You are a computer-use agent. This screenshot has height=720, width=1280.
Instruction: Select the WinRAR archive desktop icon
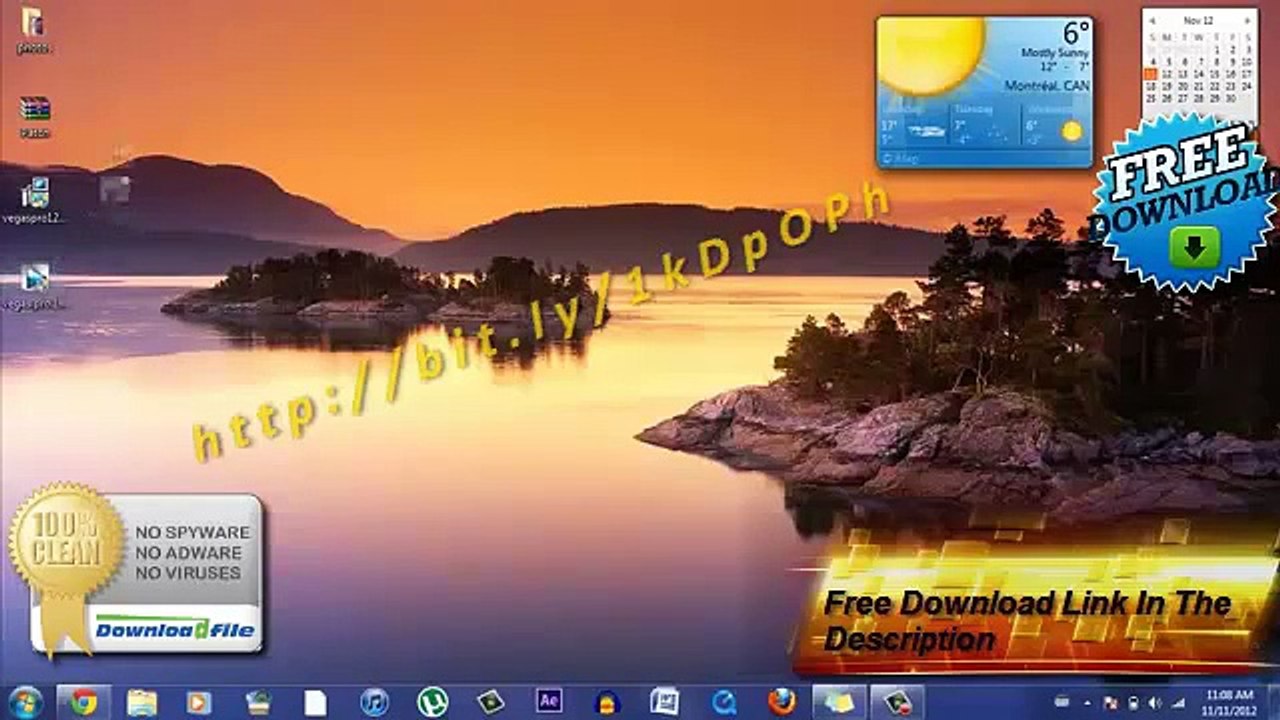pyautogui.click(x=35, y=116)
